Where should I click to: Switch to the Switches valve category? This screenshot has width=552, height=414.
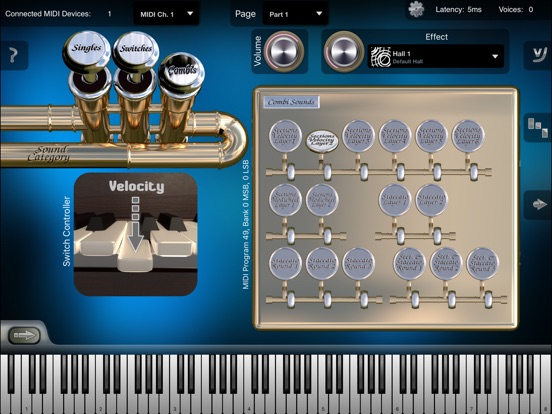[136, 48]
